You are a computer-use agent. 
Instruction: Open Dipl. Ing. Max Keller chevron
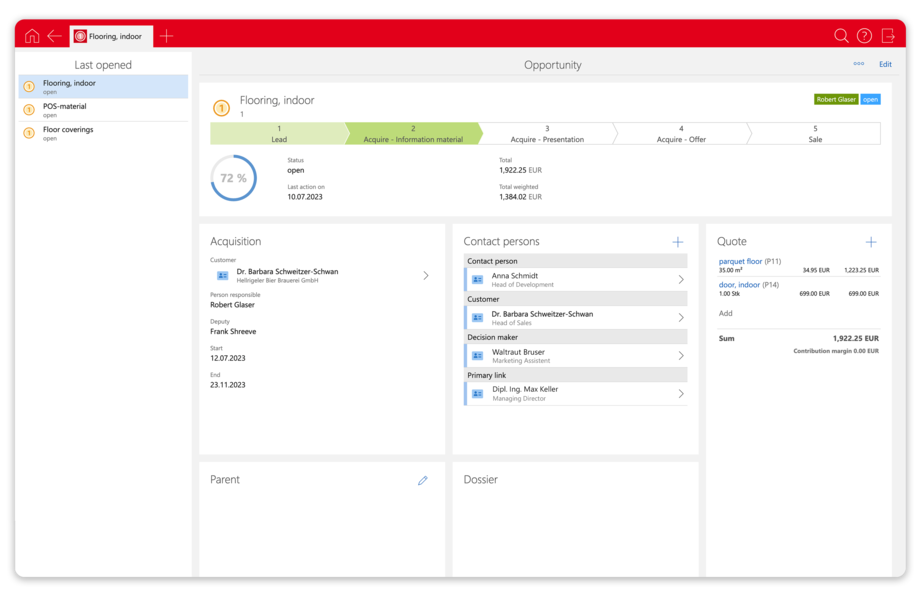[x=680, y=394]
